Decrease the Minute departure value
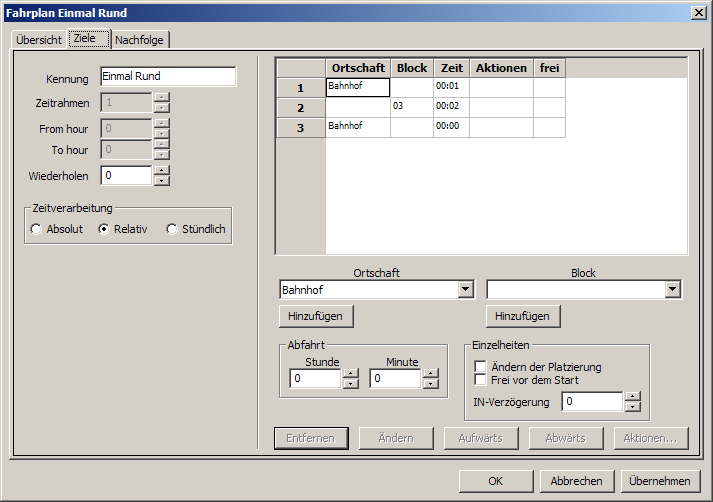The image size is (713, 502). coord(430,384)
